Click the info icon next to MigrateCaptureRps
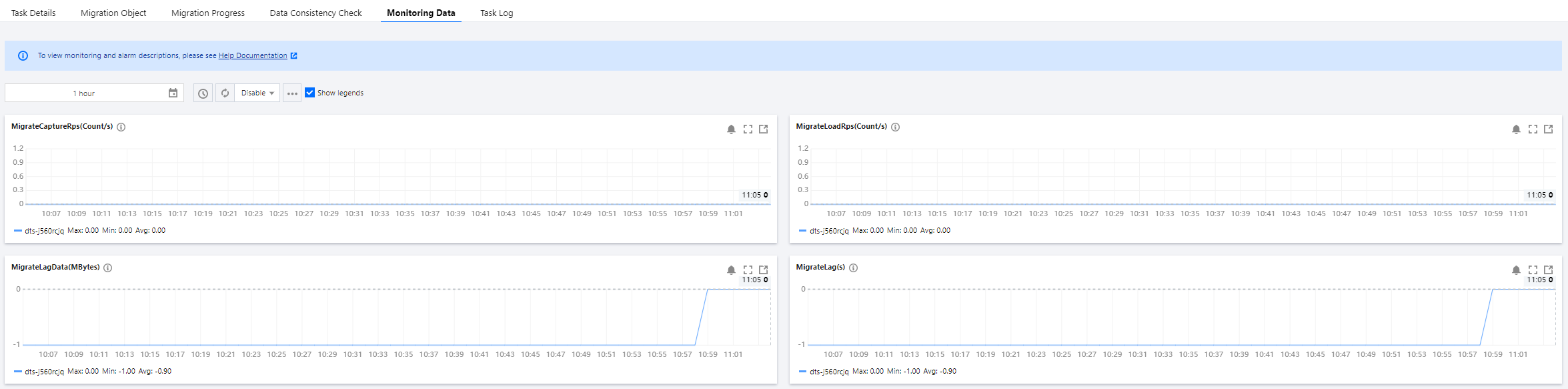This screenshot has height=389, width=1568. (x=121, y=127)
